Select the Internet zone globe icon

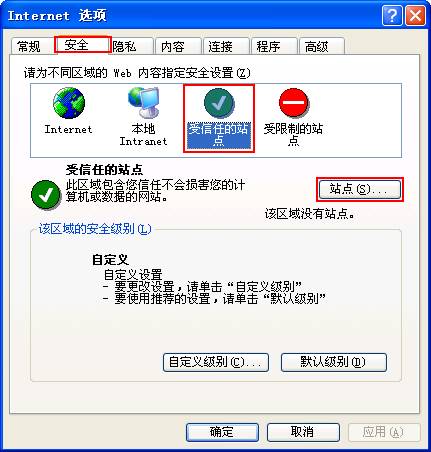69,103
